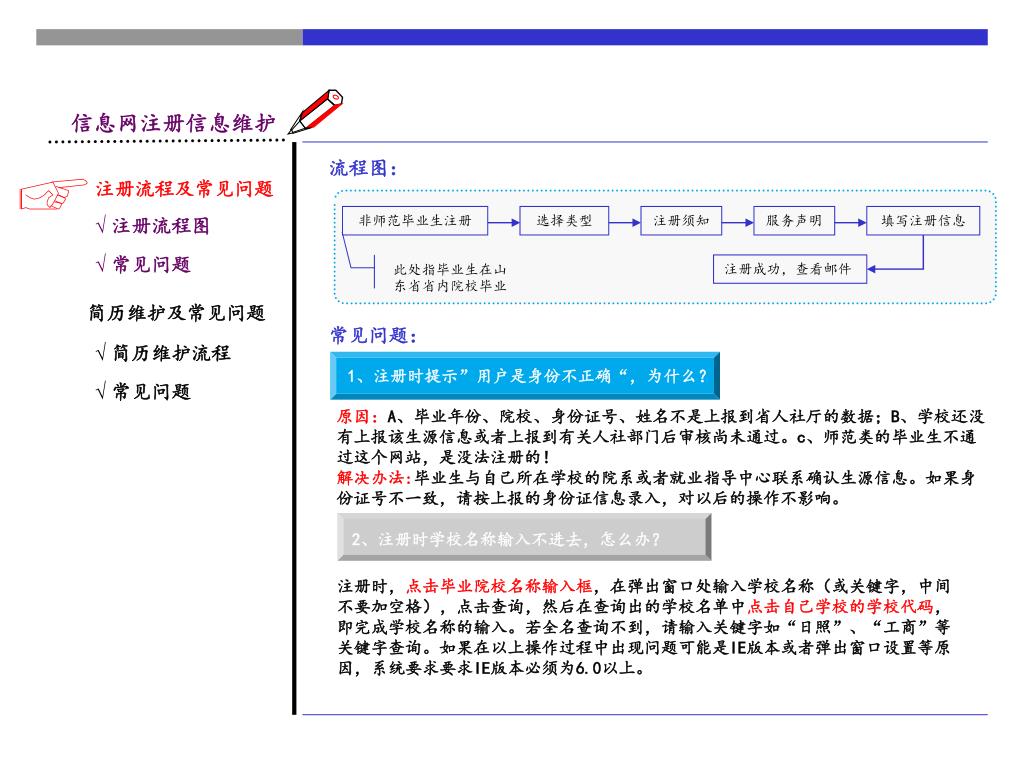This screenshot has width=1024, height=768.
Task: Click the heading 流程图:
Action: tap(363, 168)
